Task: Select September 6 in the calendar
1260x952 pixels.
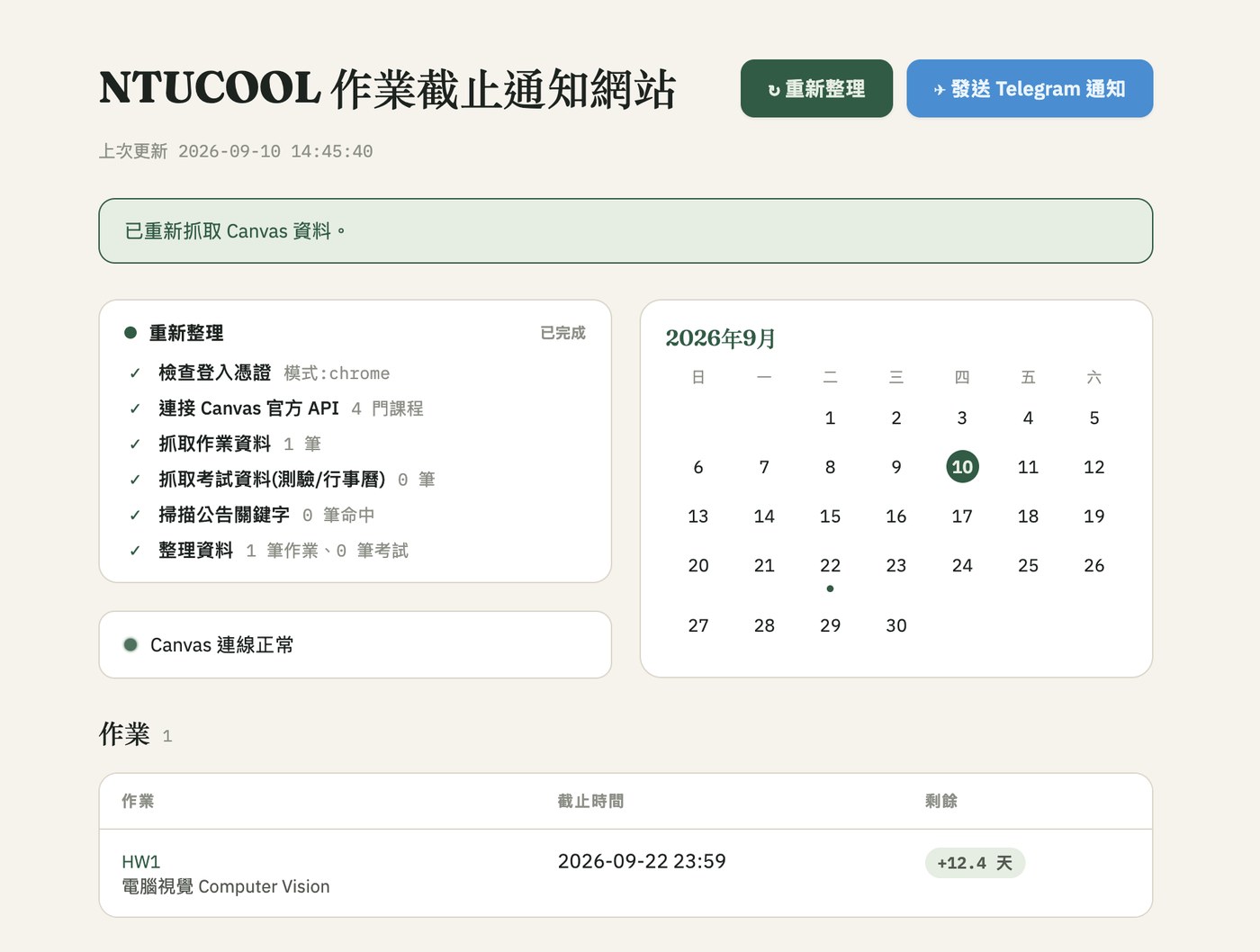Action: click(698, 467)
